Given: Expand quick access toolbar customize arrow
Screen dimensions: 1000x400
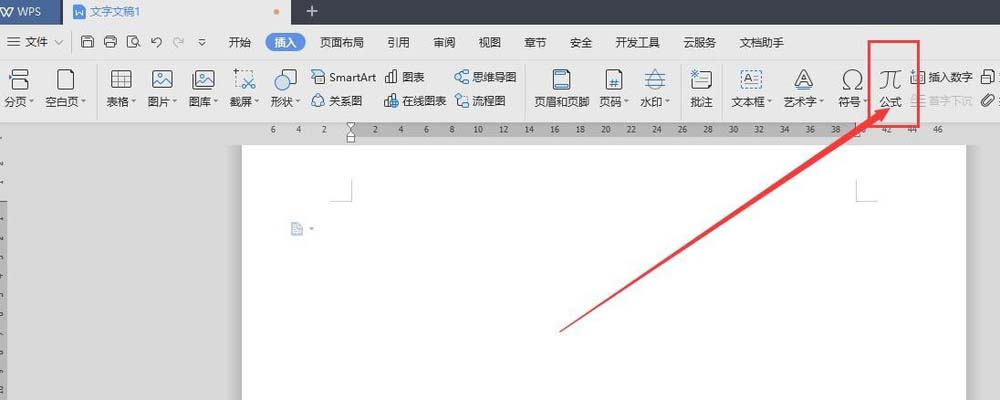Looking at the screenshot, I should click(x=202, y=42).
